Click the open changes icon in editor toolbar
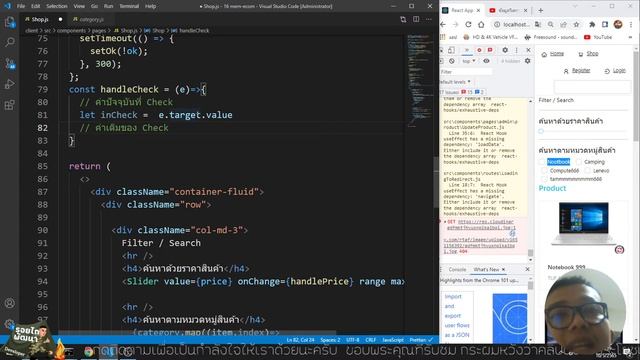This screenshot has width=640, height=360. tap(403, 19)
